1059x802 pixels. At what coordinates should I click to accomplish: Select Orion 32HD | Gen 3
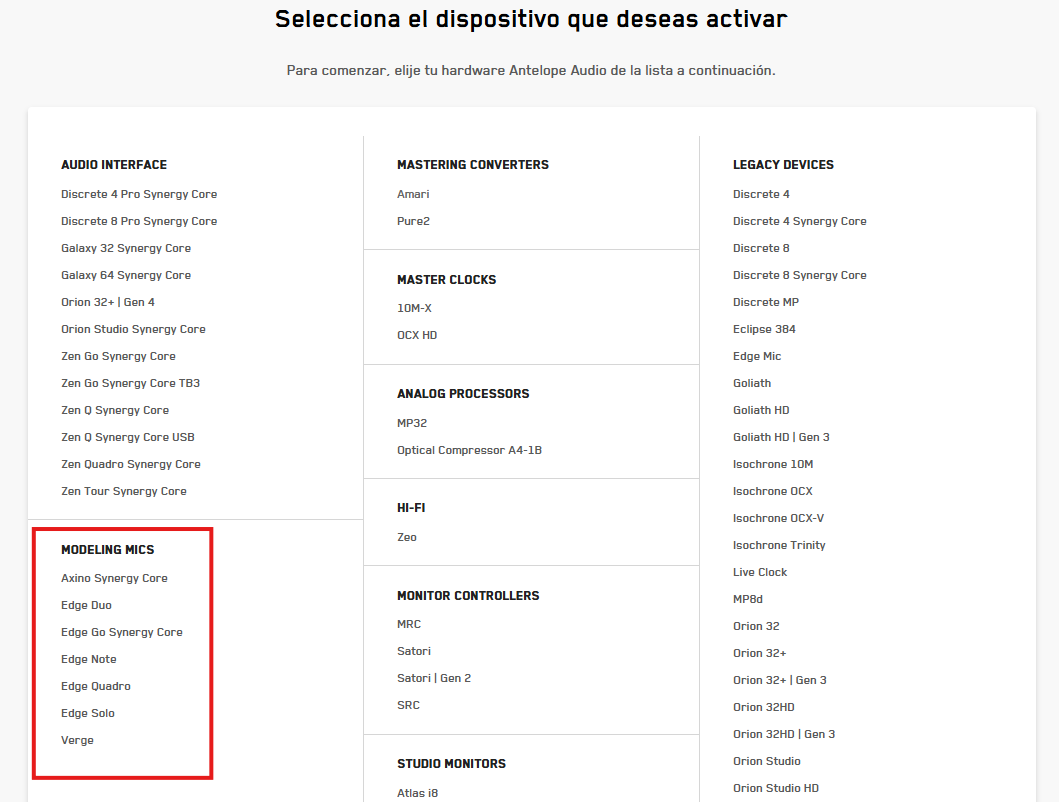pyautogui.click(x=784, y=734)
